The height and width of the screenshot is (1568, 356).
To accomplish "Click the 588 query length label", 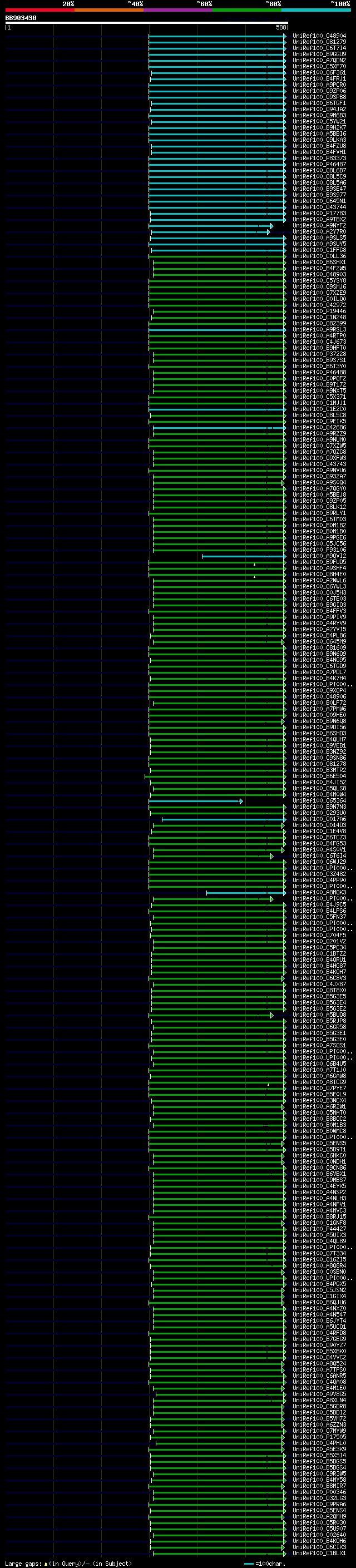I will [281, 27].
